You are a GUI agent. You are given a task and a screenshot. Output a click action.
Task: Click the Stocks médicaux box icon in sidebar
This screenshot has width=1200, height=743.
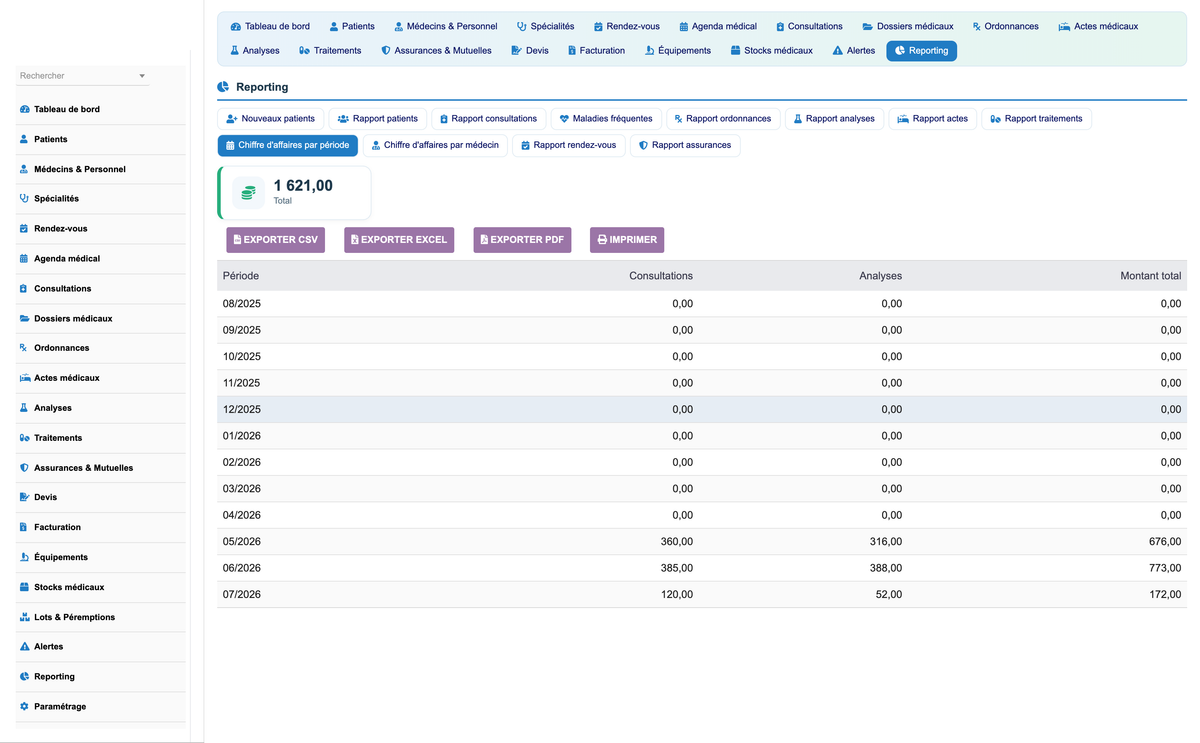24,587
